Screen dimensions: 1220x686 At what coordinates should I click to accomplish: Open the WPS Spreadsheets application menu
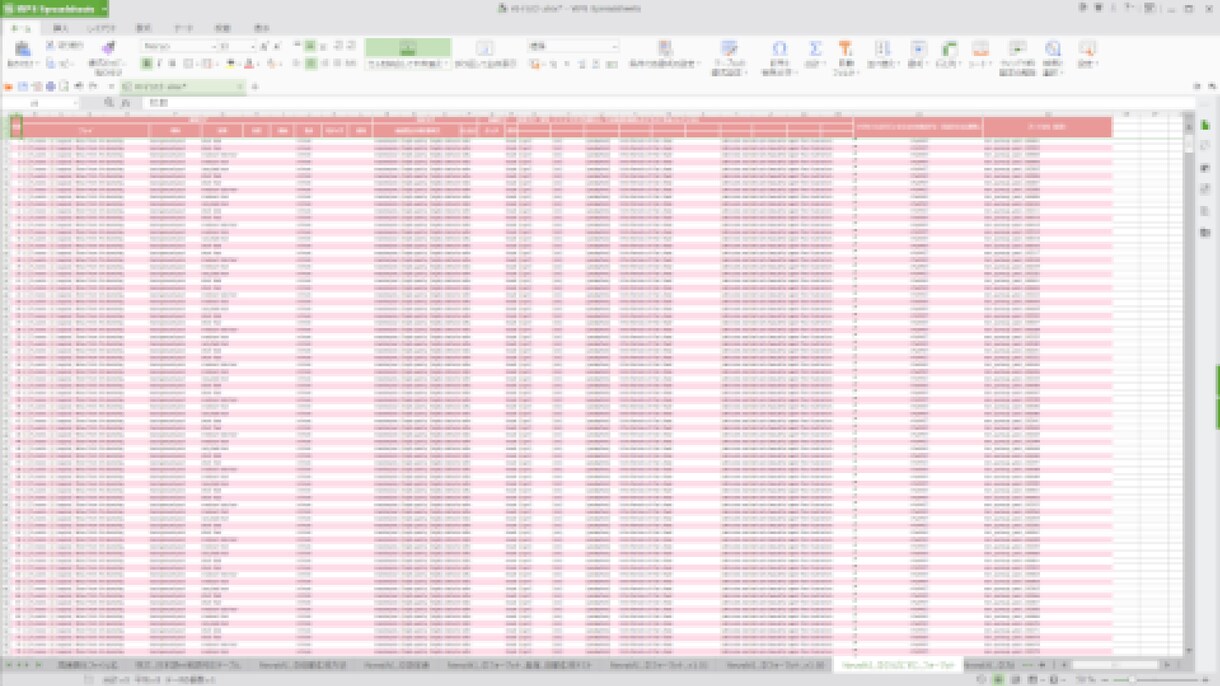(55, 8)
